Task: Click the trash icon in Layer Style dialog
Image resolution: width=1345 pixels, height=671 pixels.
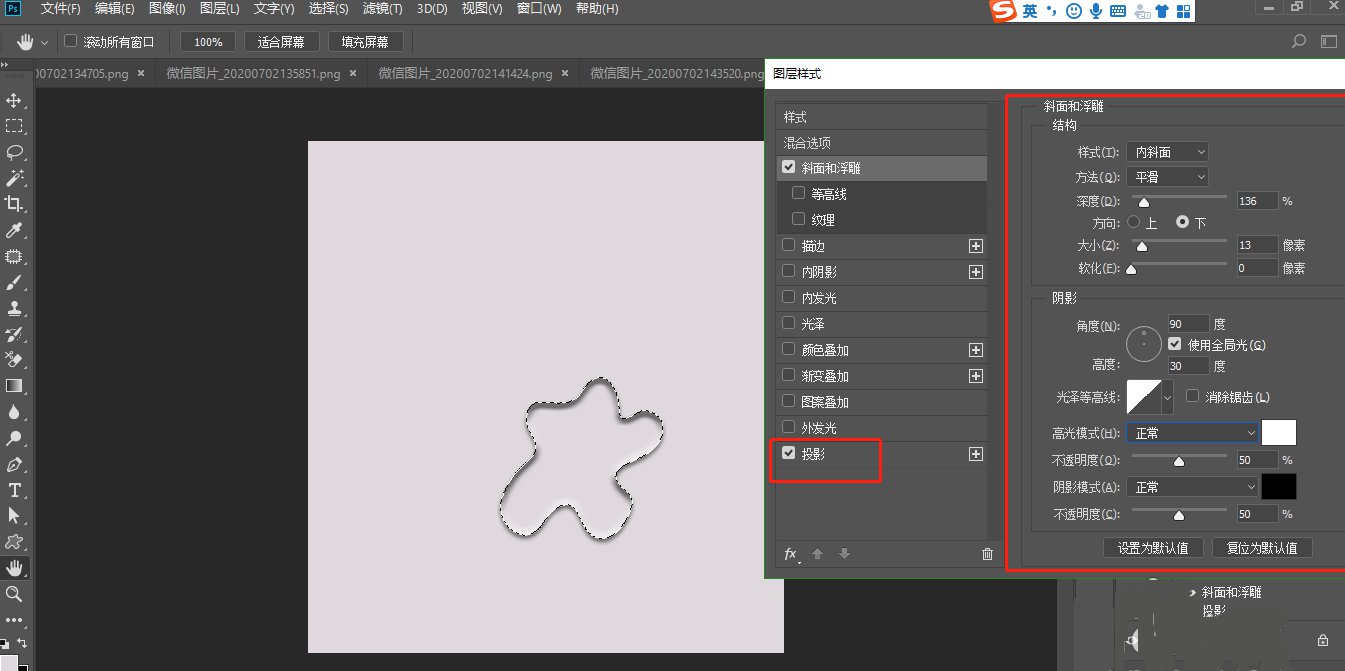Action: (x=988, y=554)
